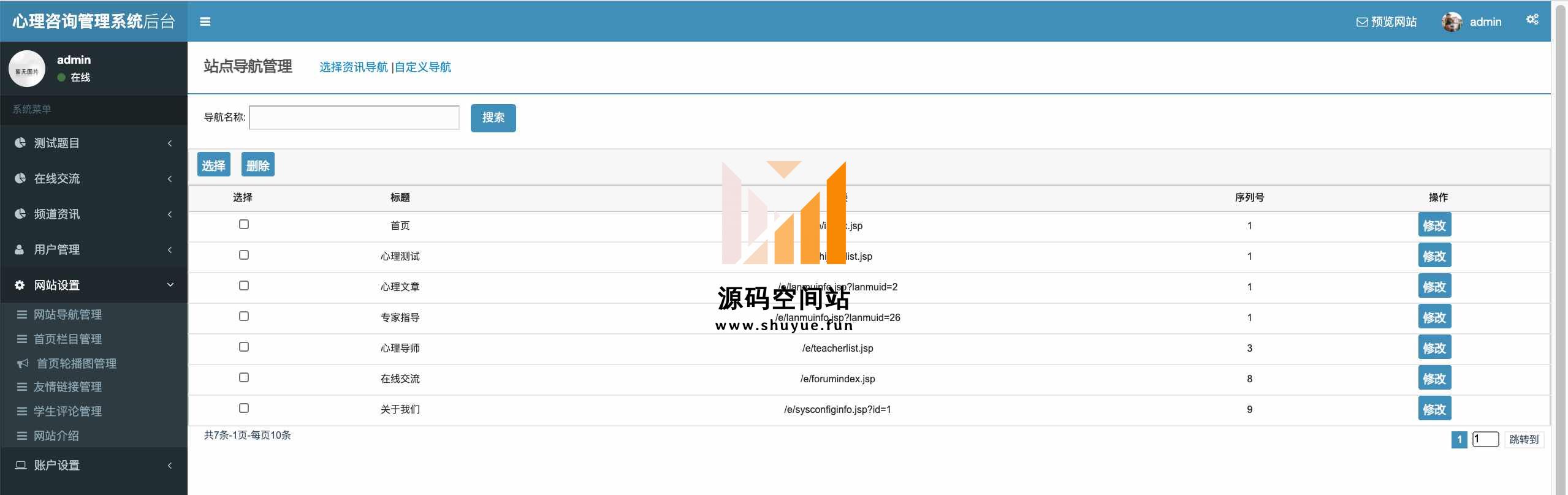Click the 网站设置 gear icon
This screenshot has height=495, width=1568.
(x=20, y=285)
